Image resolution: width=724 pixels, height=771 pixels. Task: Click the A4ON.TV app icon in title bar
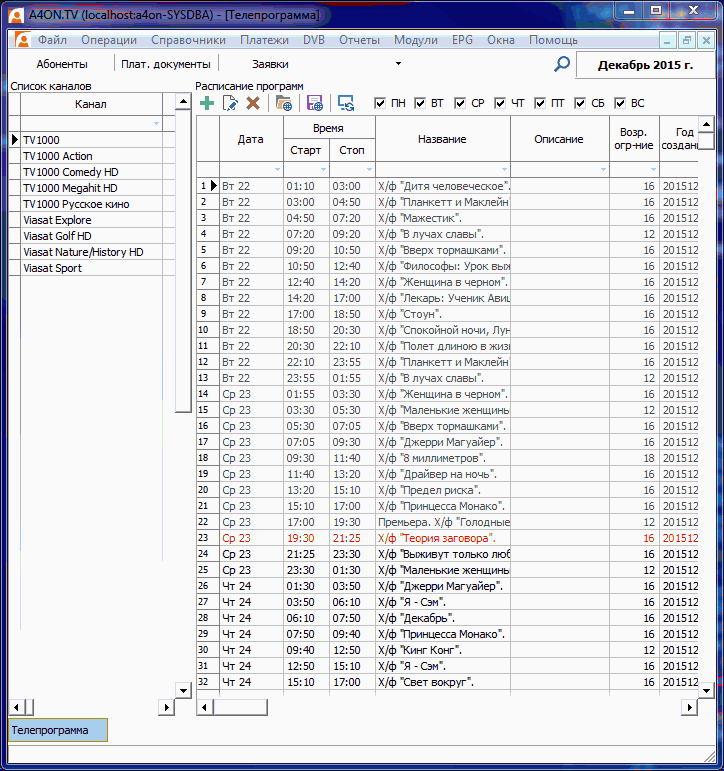pyautogui.click(x=15, y=14)
